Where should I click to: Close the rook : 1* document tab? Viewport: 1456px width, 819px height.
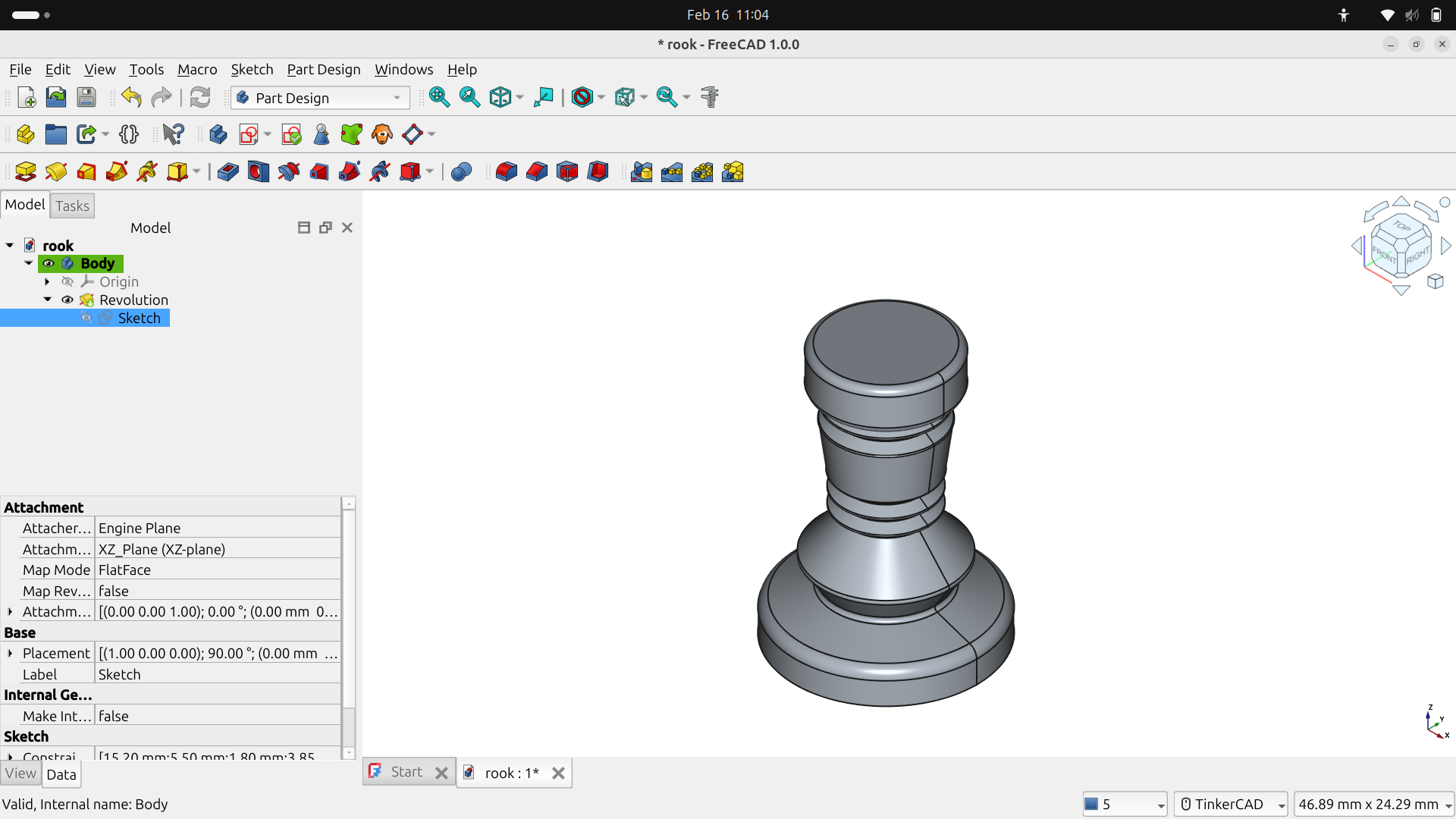[x=558, y=773]
